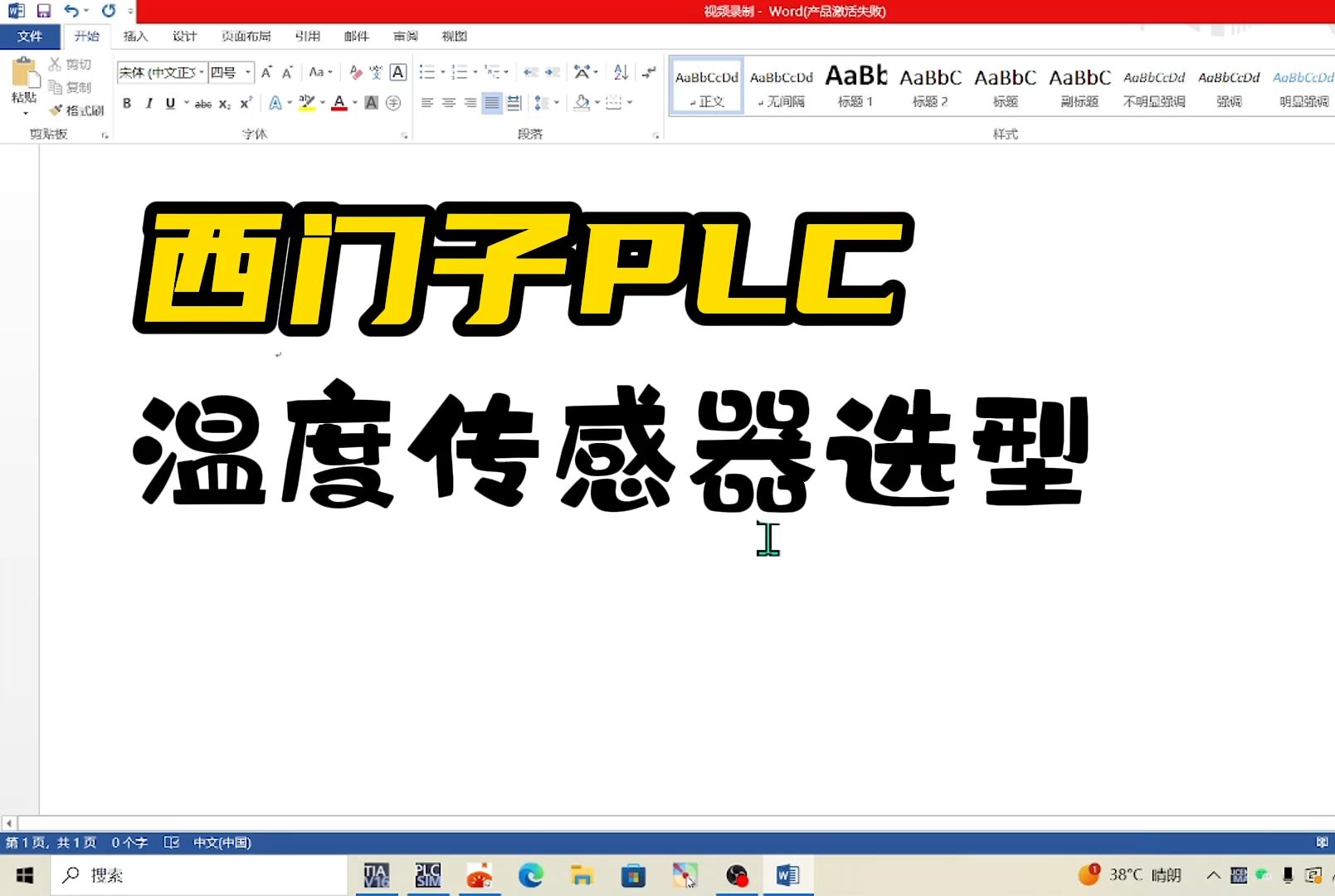Select the text highlight color tool
The height and width of the screenshot is (896, 1335).
click(x=305, y=102)
